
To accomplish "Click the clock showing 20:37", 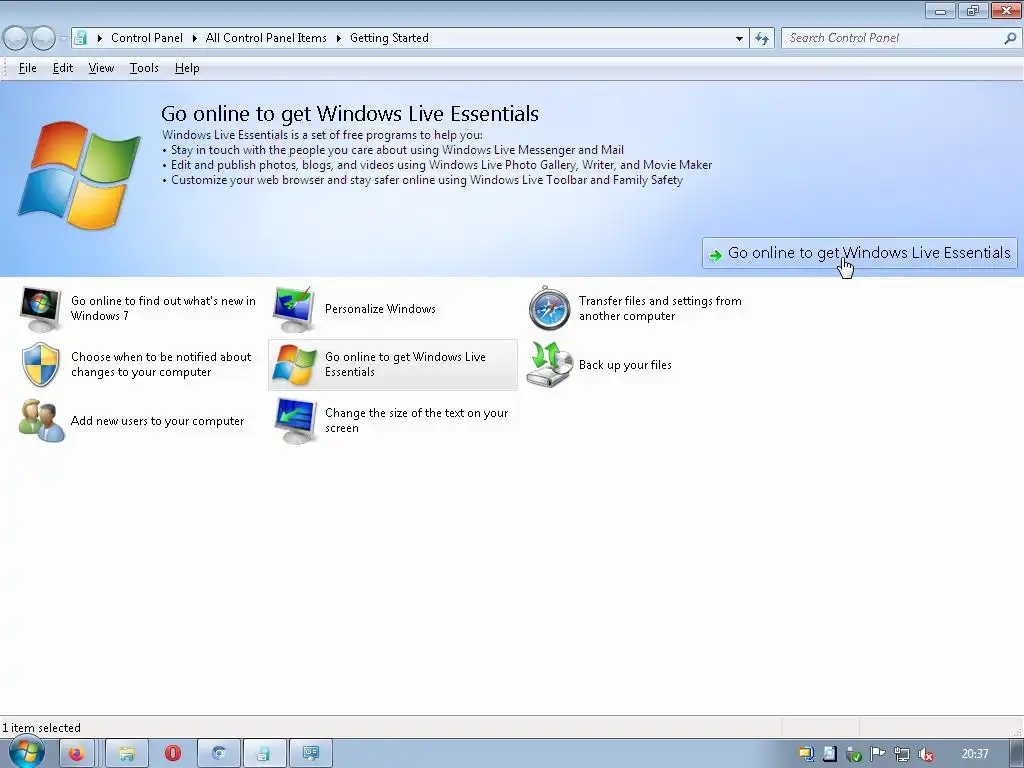I will 975,754.
